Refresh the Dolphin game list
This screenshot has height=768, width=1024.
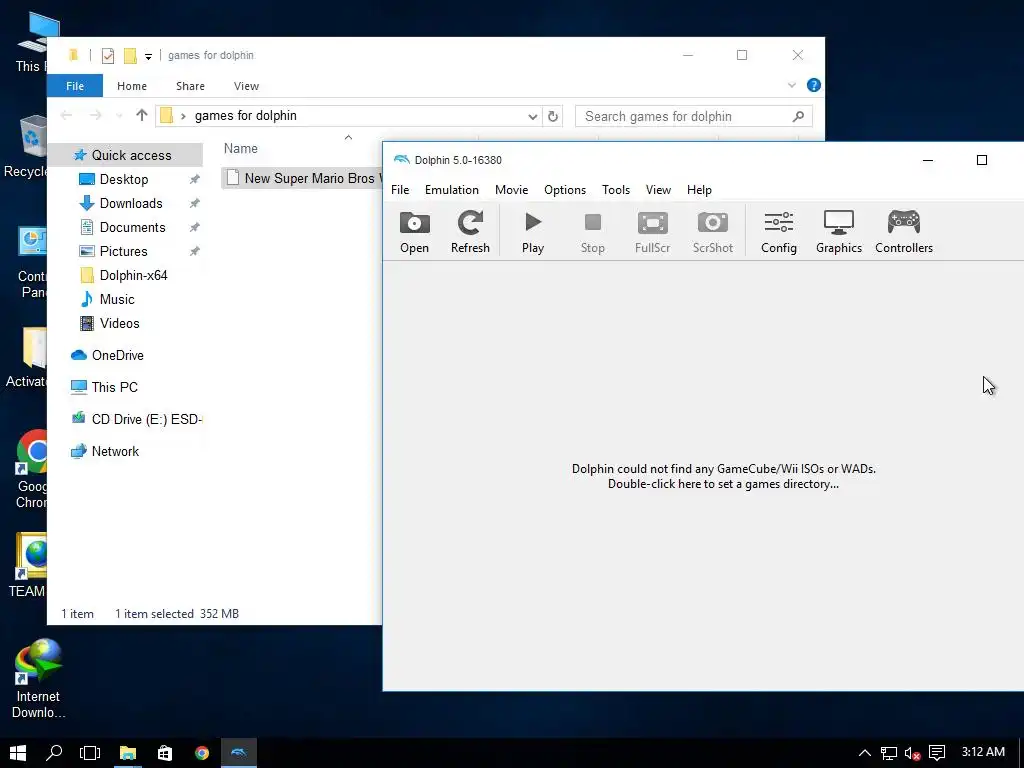470,232
